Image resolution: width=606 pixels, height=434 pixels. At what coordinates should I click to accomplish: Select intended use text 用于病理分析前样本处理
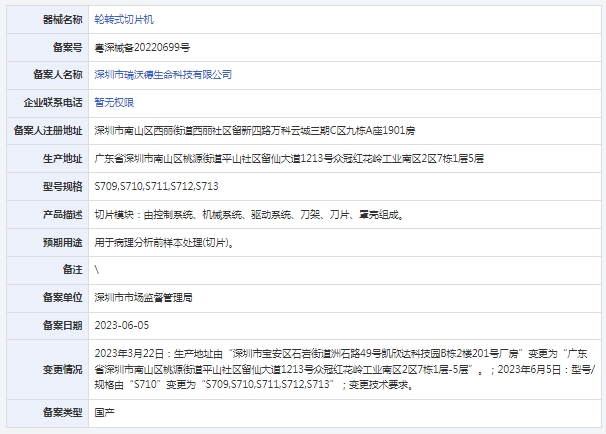(x=164, y=243)
